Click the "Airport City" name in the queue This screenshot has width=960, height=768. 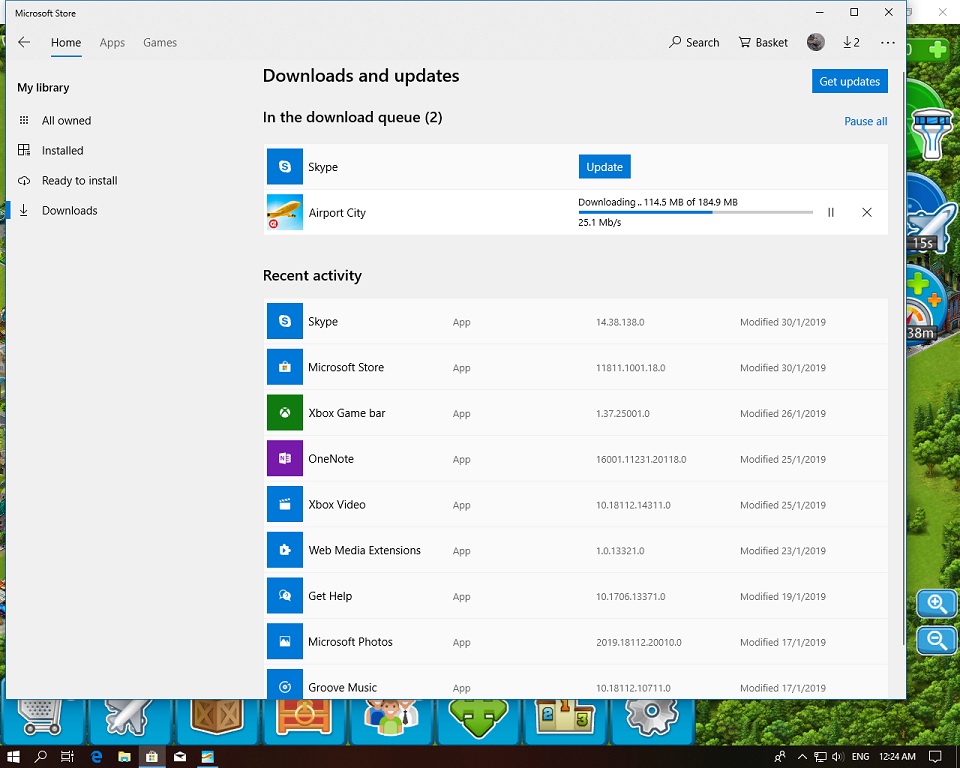point(337,213)
